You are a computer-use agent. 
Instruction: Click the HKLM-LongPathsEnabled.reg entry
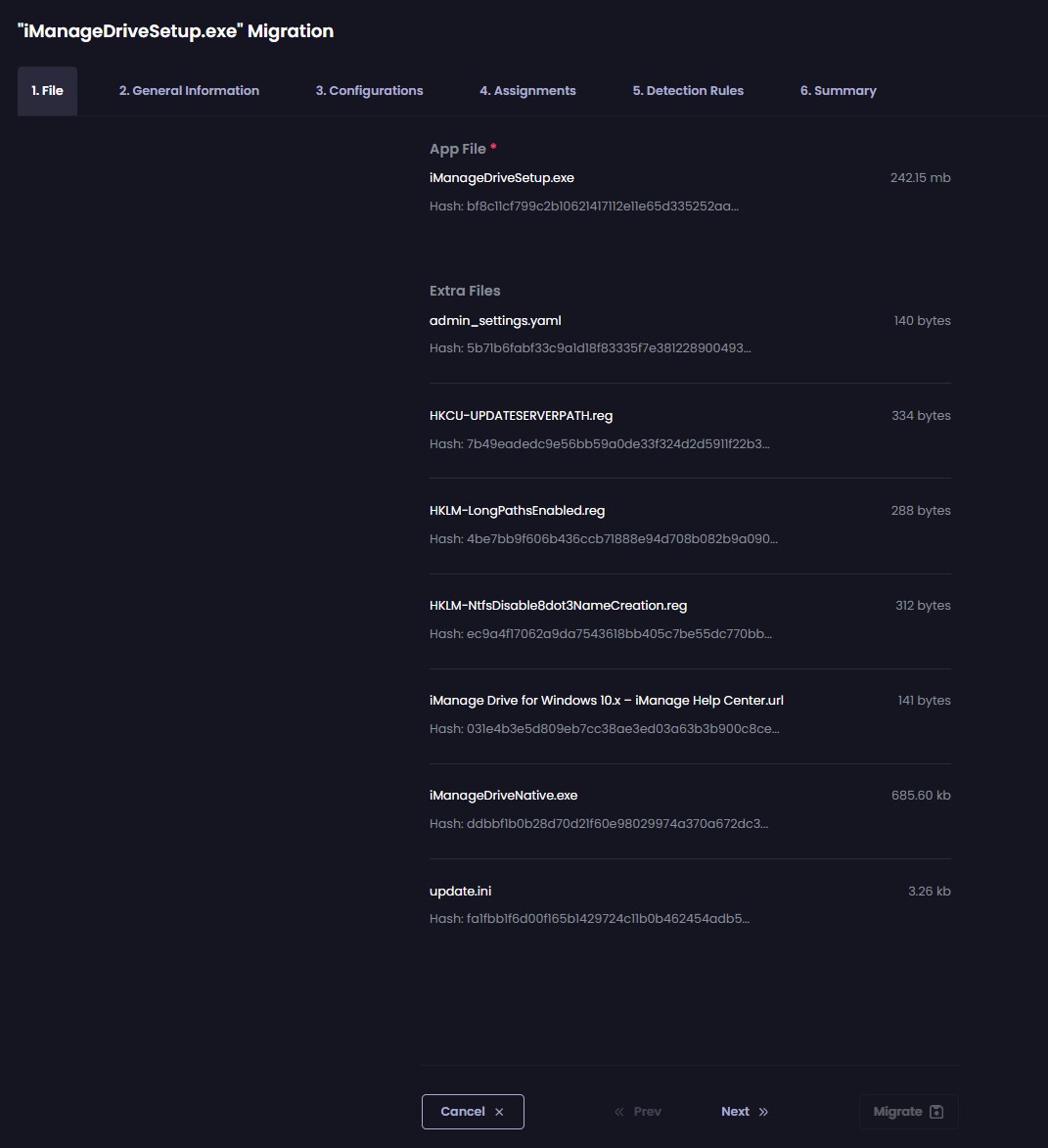(x=517, y=510)
